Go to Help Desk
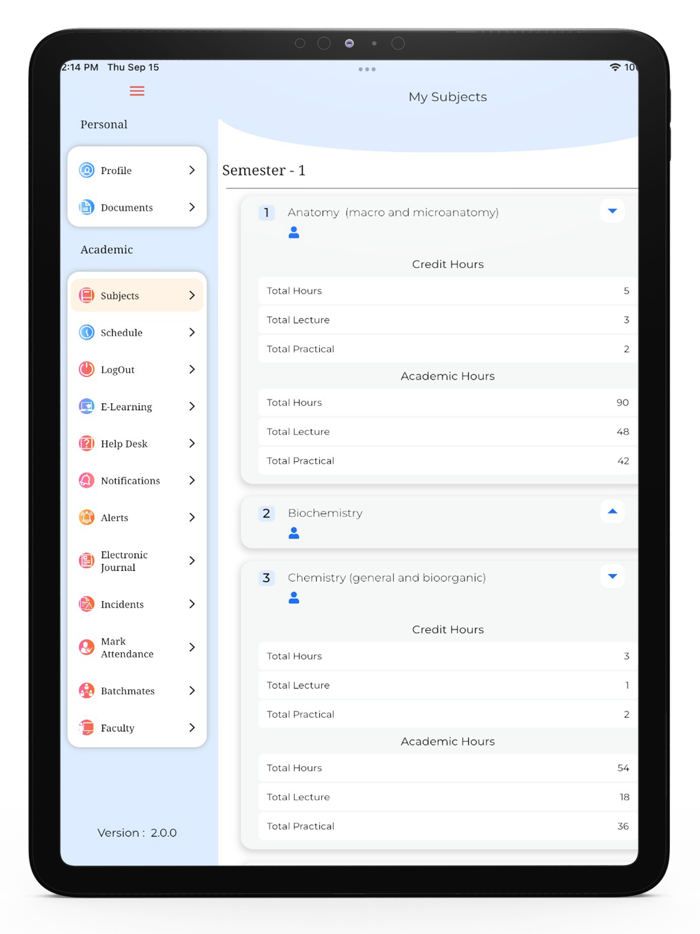The image size is (700, 934). (x=137, y=443)
